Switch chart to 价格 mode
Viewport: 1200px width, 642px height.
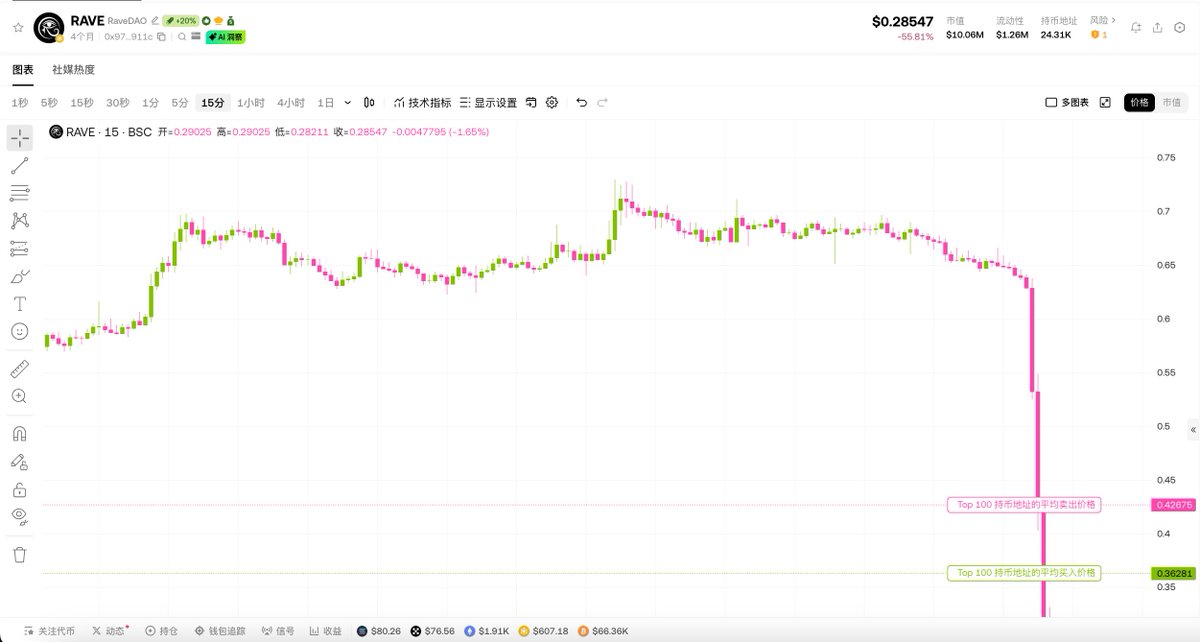click(x=1139, y=102)
